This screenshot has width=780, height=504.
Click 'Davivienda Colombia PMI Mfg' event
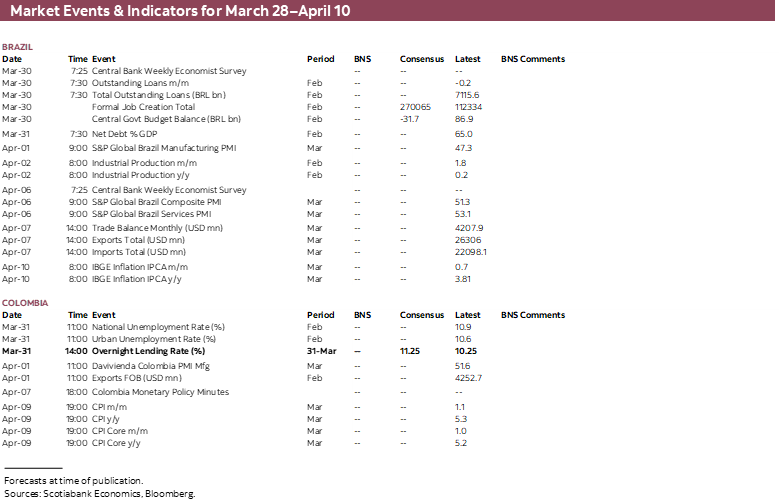point(151,366)
